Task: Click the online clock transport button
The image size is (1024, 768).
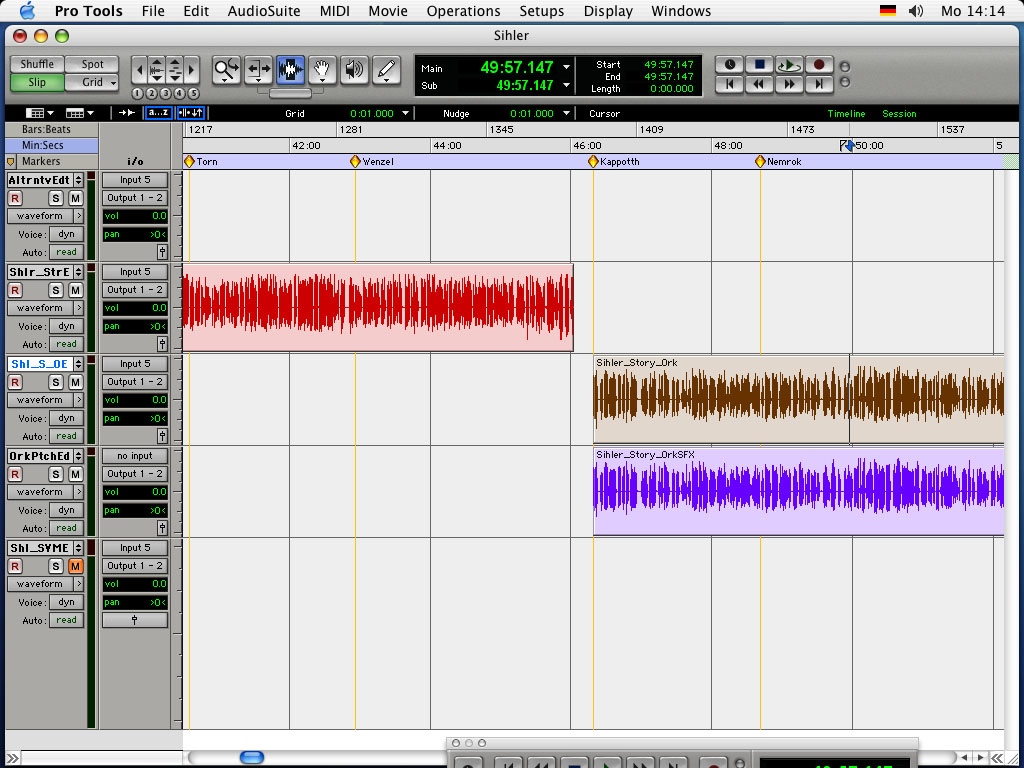Action: 729,65
